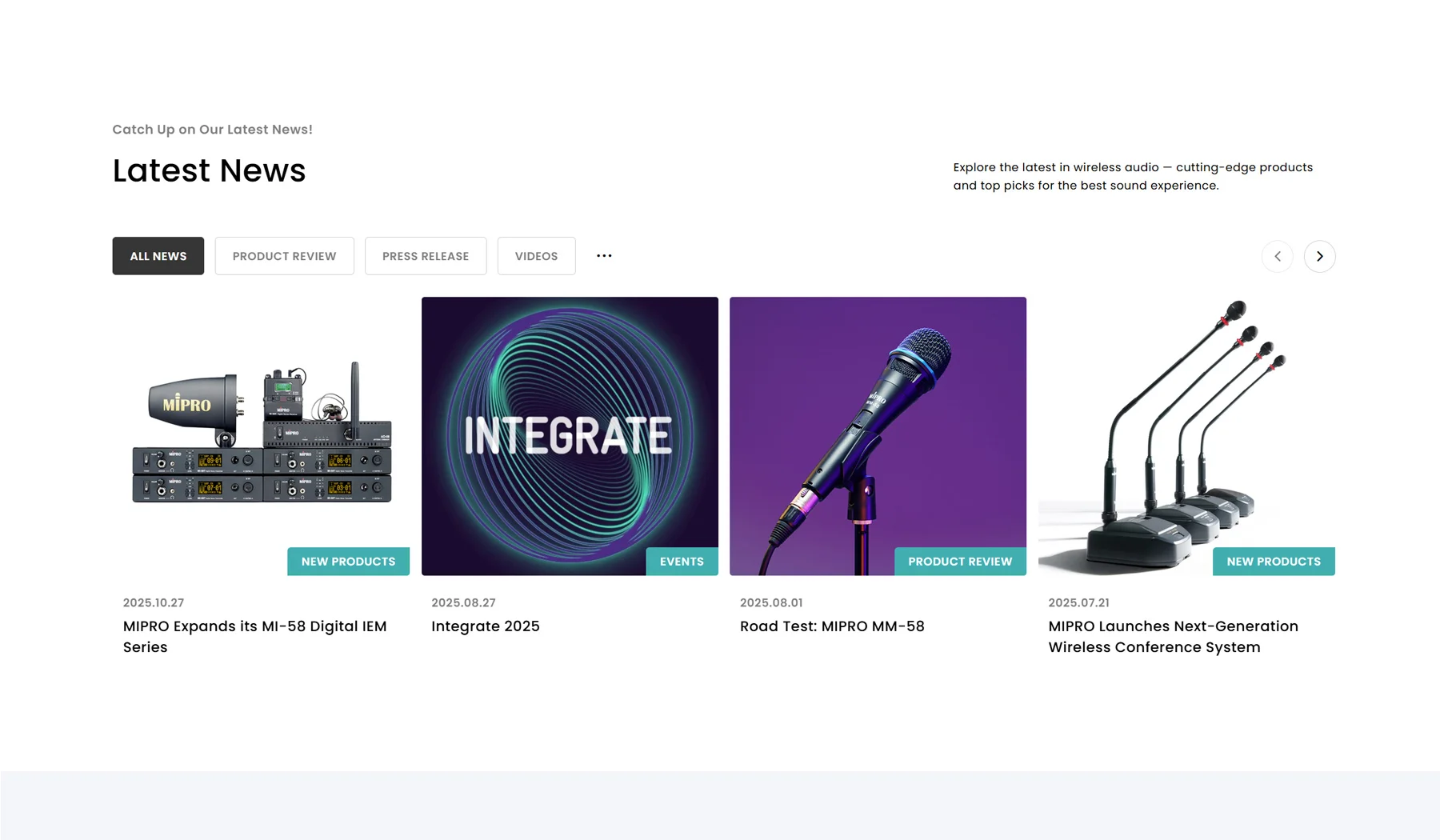
Task: Open the conference microphones thumbnail
Action: coord(1186,424)
